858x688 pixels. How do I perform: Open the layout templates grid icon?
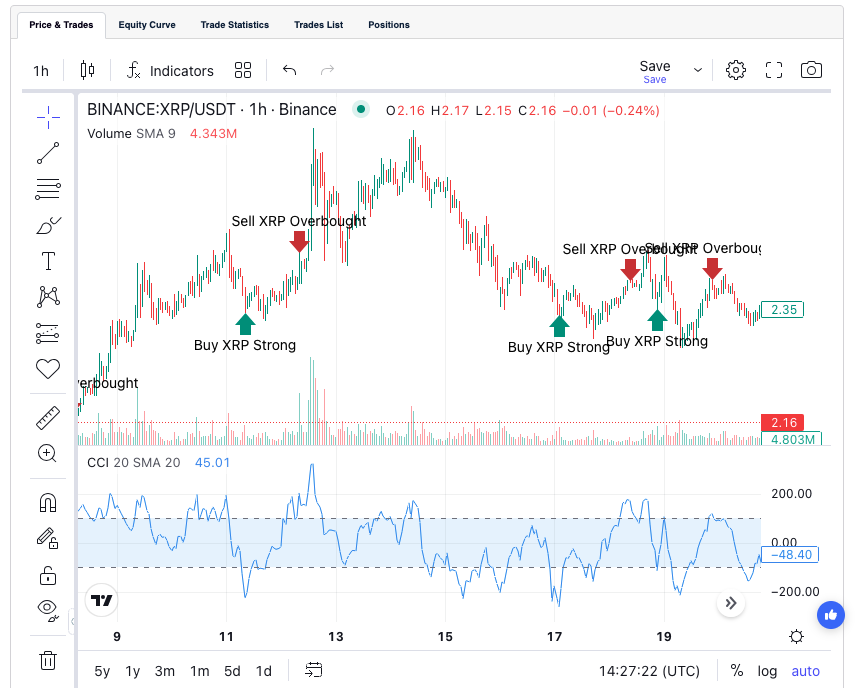tap(242, 70)
